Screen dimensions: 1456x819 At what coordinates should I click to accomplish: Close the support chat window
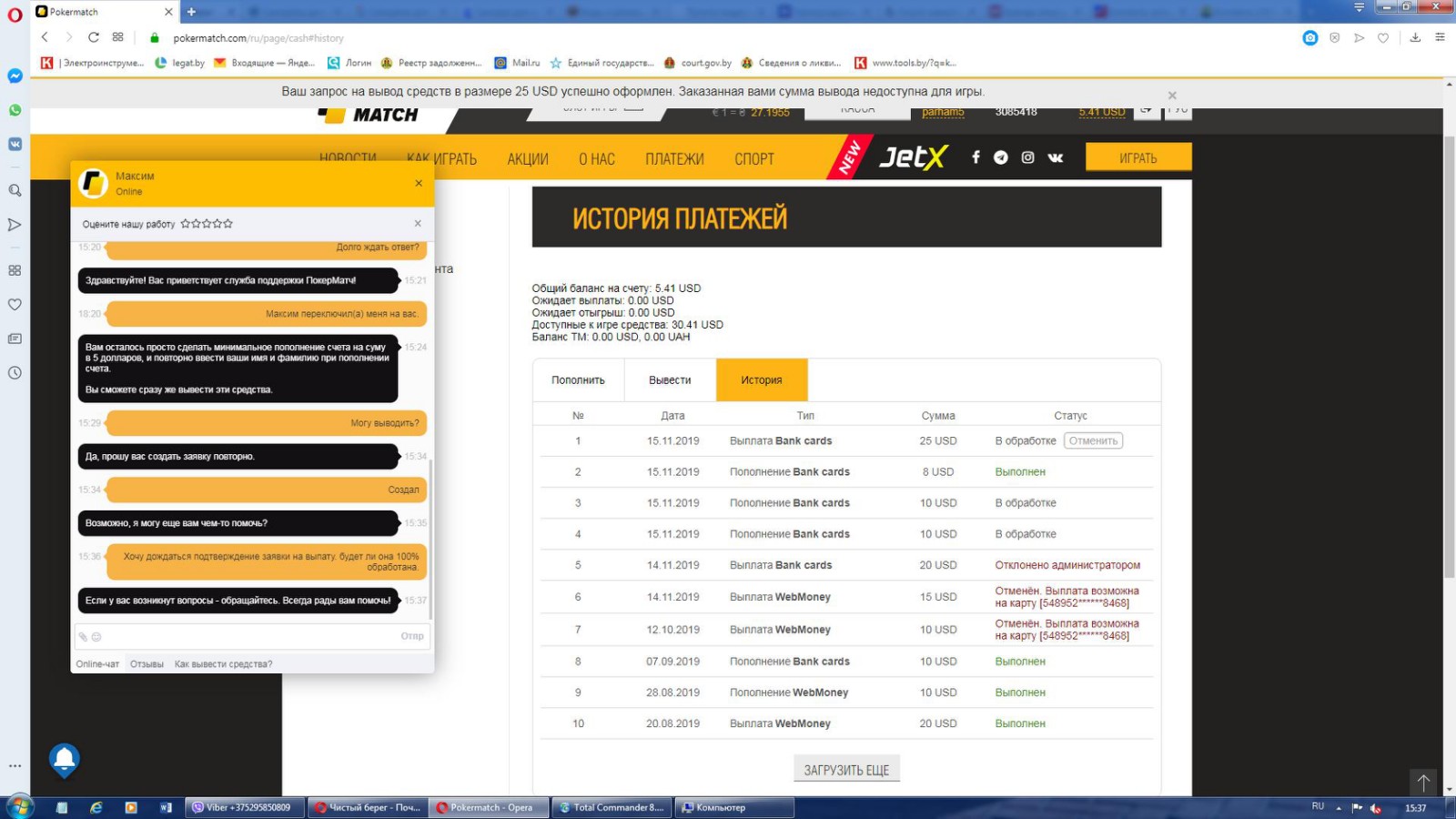coord(419,183)
